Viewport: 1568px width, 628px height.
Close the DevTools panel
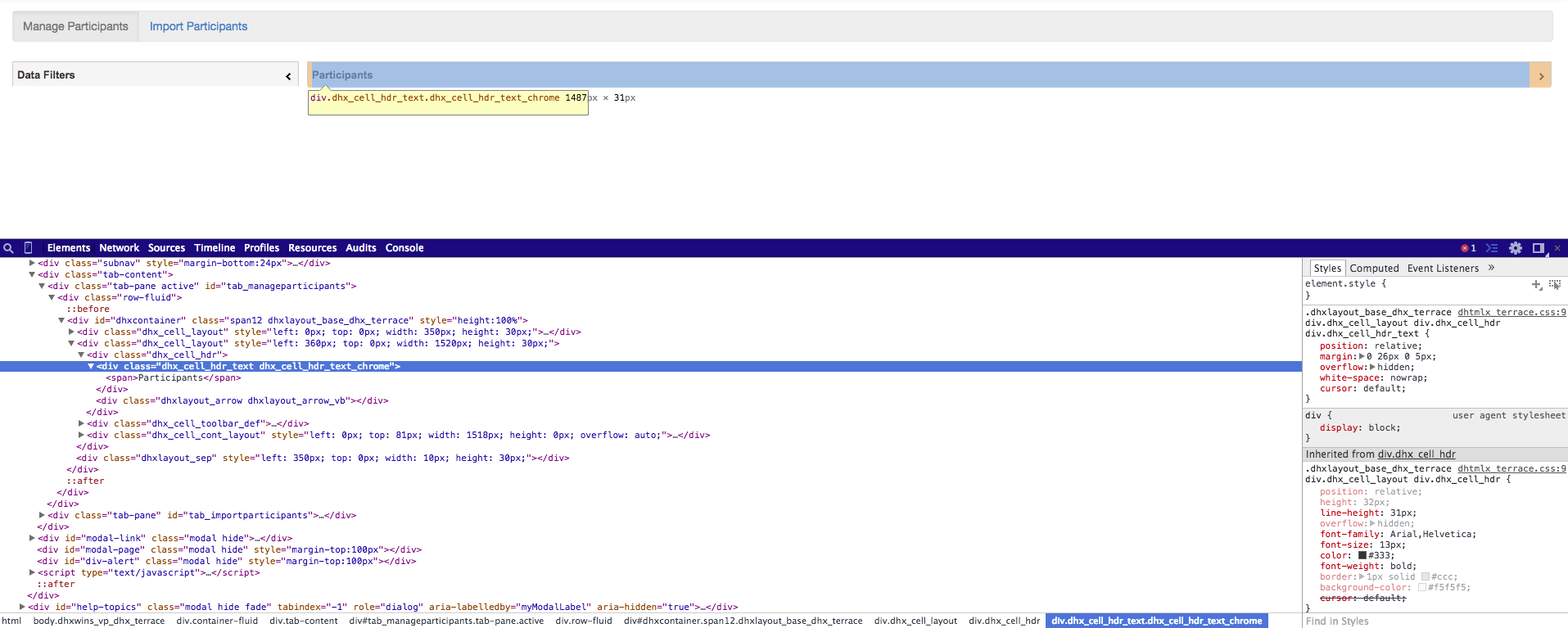(1557, 248)
